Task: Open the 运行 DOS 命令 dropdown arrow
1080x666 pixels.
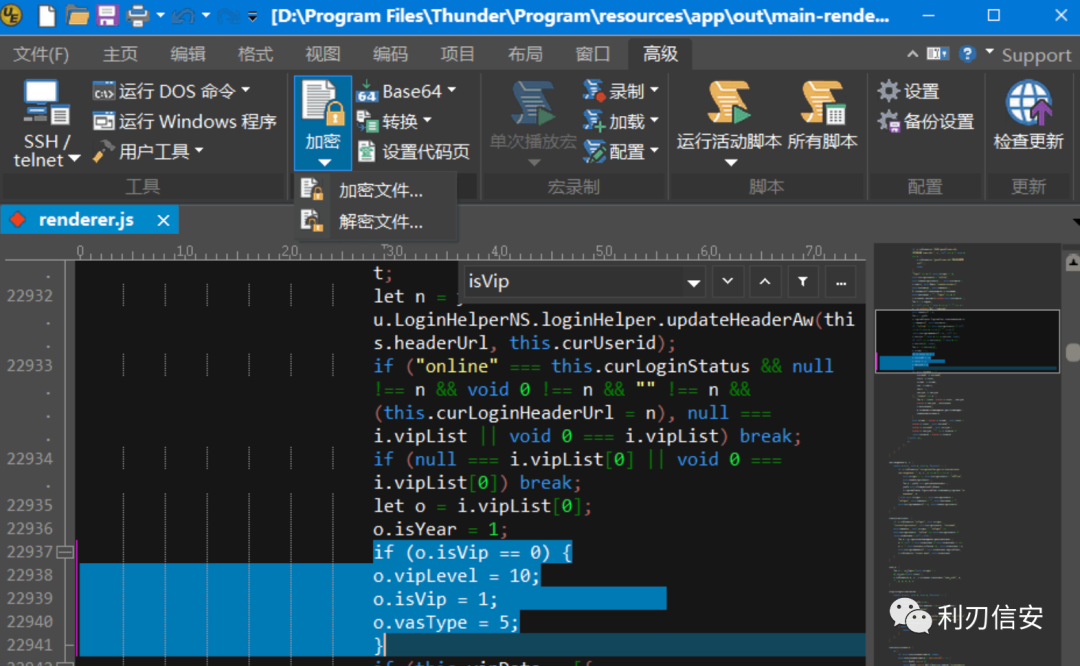Action: pos(246,90)
